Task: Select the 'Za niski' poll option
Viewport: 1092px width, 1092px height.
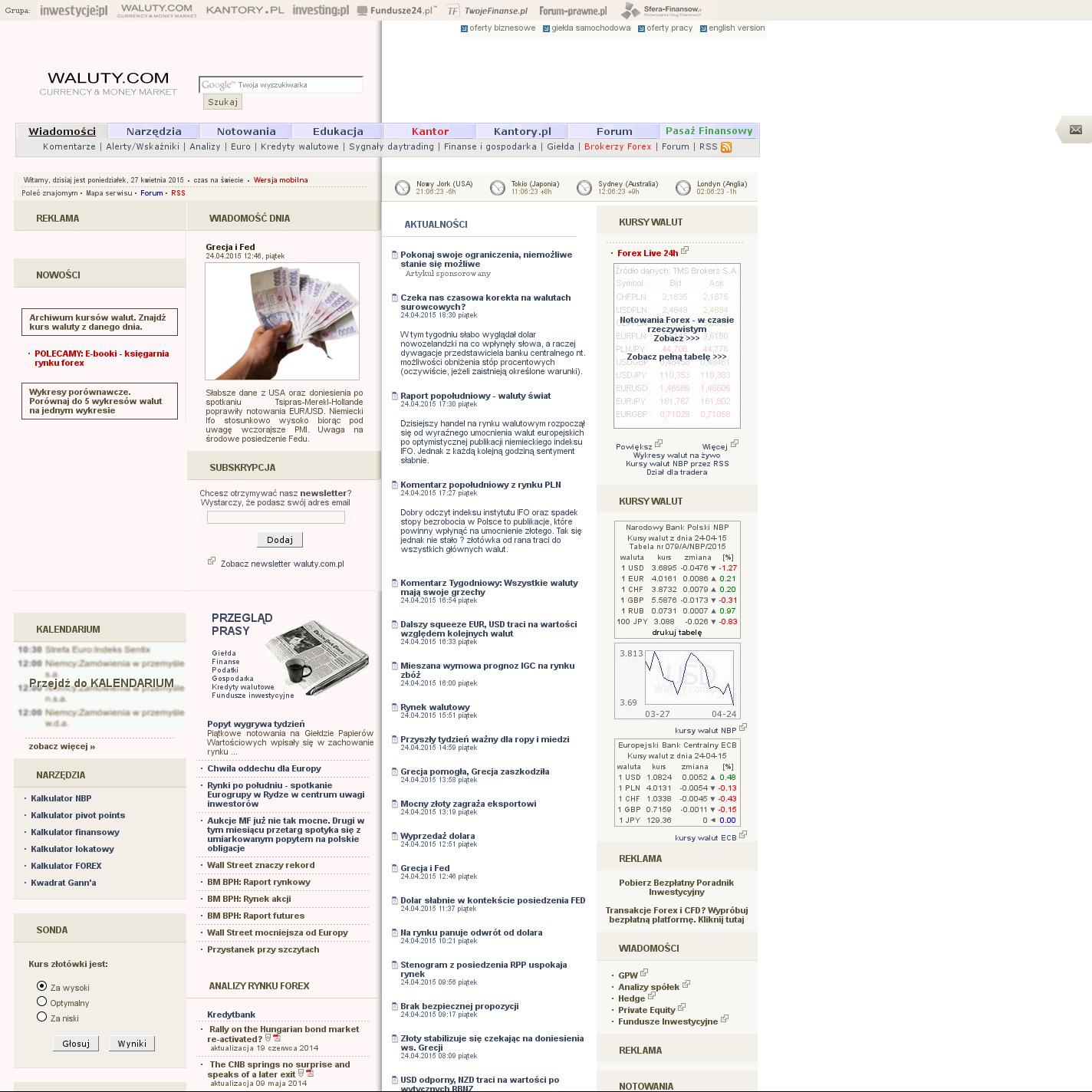Action: pyautogui.click(x=42, y=1017)
